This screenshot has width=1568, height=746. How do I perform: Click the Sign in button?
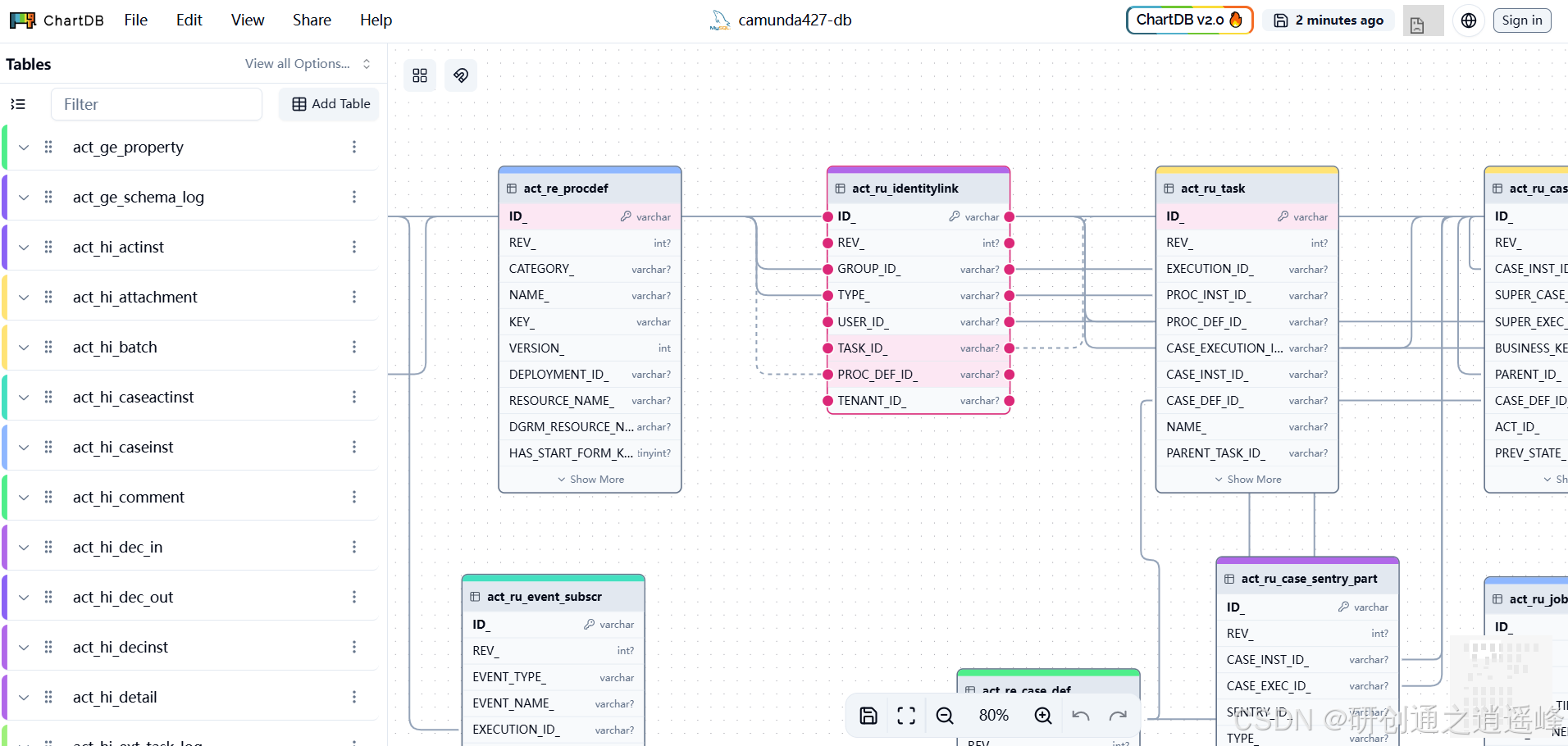coord(1520,20)
